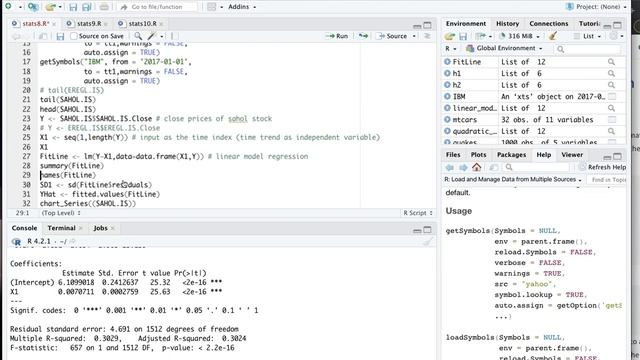Click the Save Workspace disk icon
Image resolution: width=640 pixels, height=360 pixels.
[x=463, y=36]
